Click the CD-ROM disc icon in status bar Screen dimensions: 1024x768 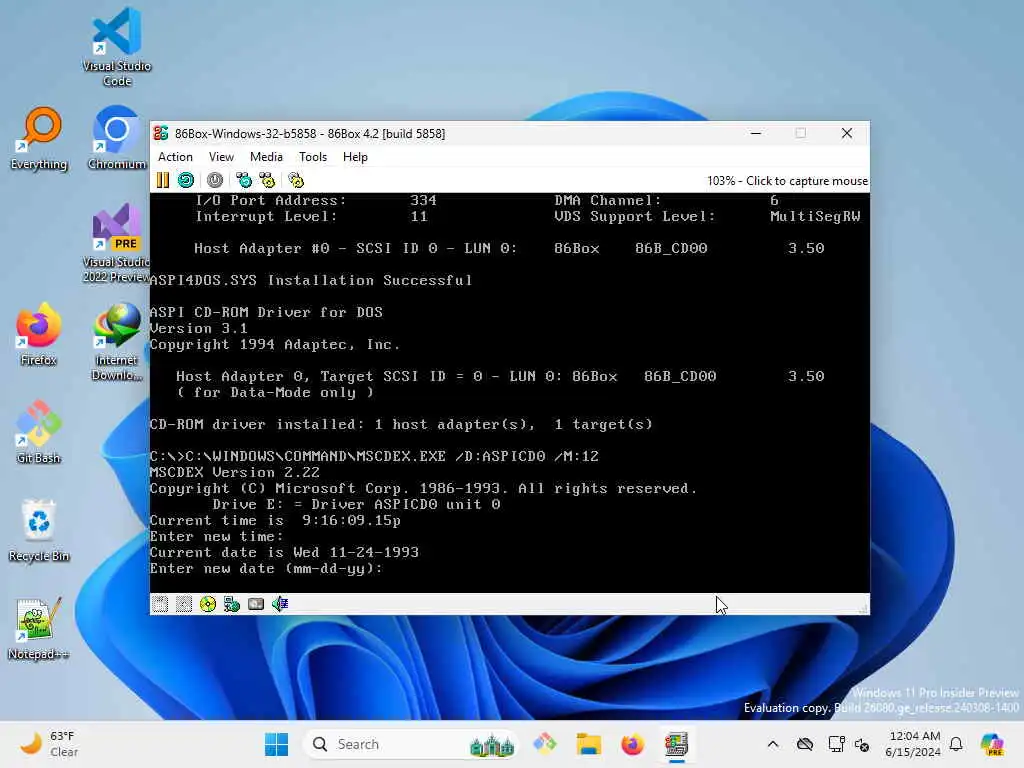point(208,604)
